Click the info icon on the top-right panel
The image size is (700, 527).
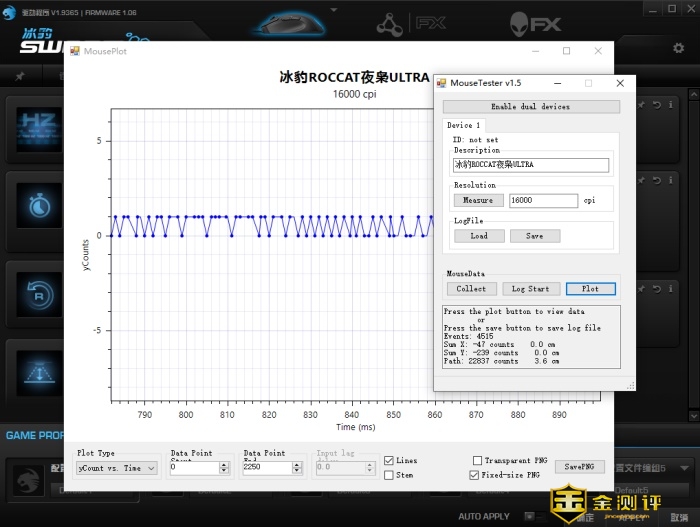coord(670,104)
